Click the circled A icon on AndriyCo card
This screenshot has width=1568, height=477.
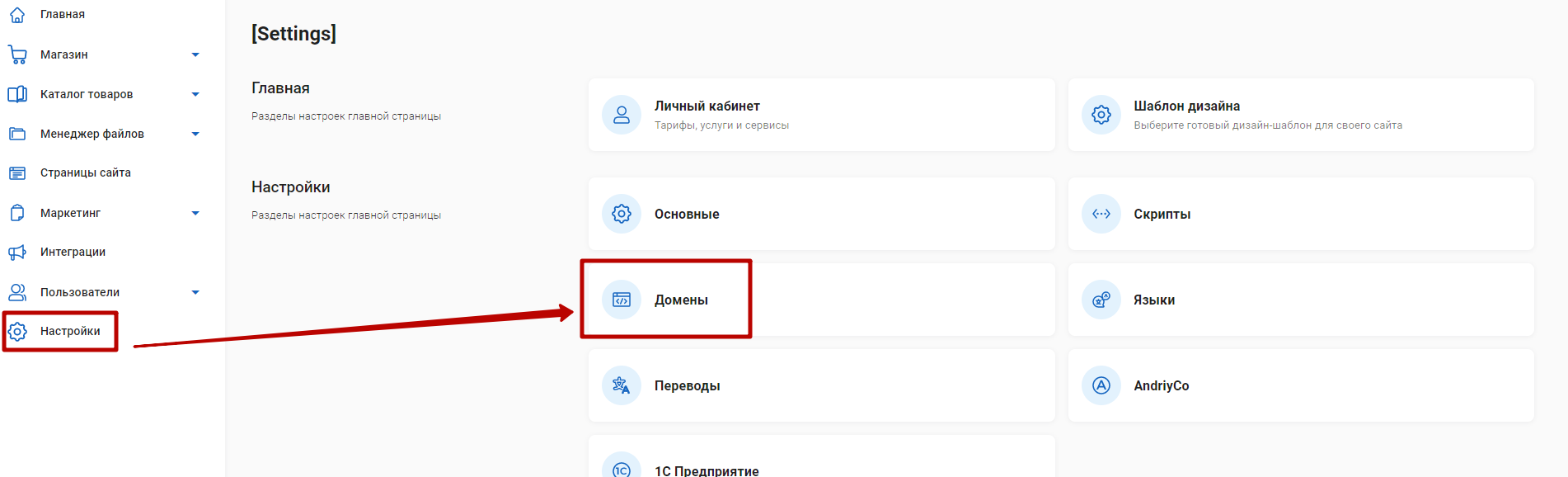pyautogui.click(x=1101, y=385)
